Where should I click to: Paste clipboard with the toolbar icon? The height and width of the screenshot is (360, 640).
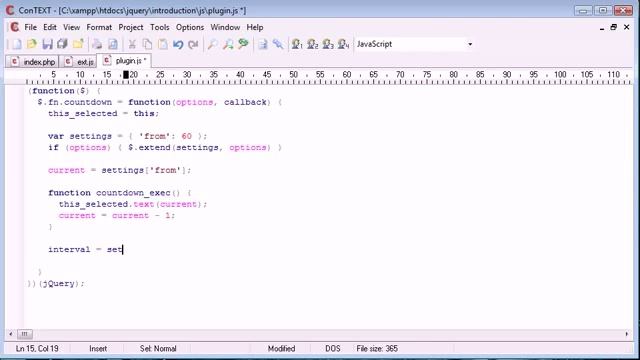click(162, 44)
